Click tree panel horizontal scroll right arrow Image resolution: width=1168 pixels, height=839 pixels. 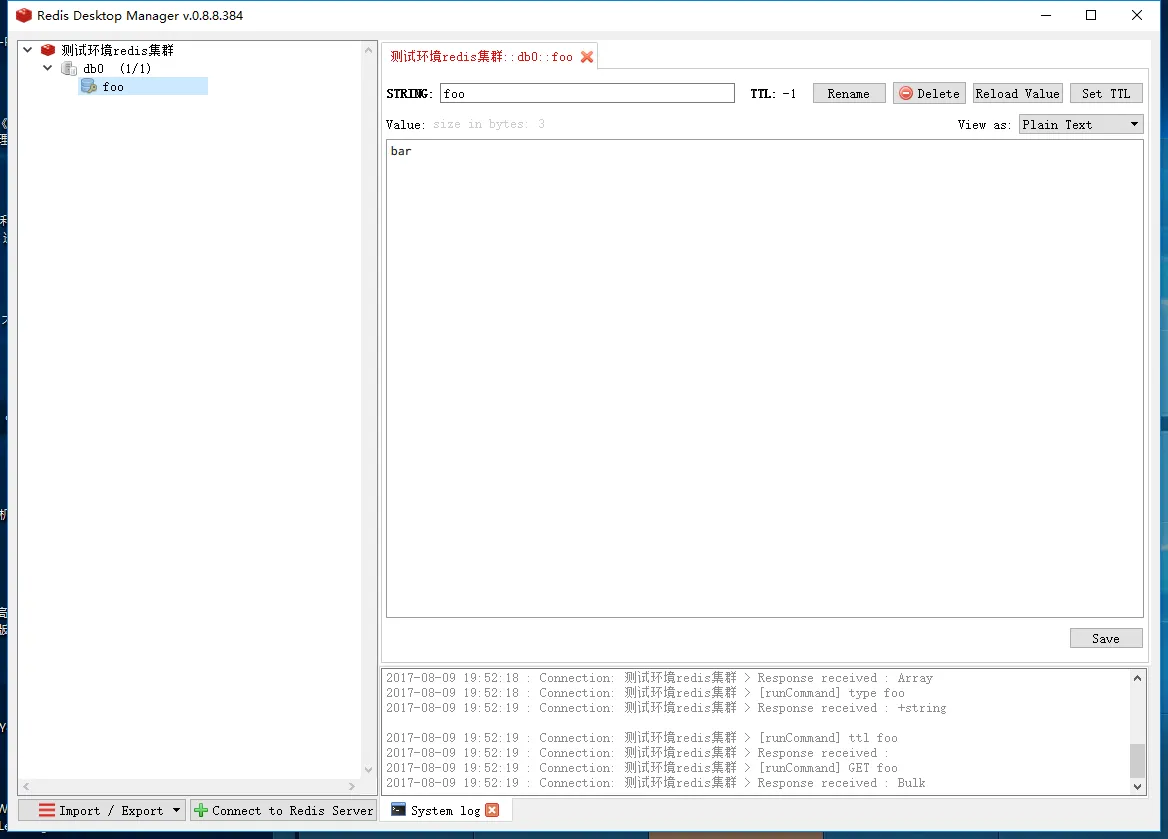click(352, 786)
